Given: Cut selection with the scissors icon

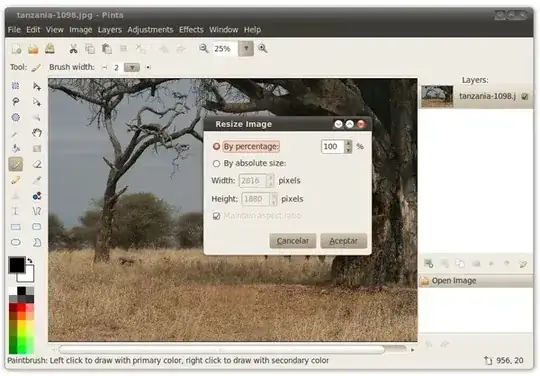Looking at the screenshot, I should (73, 49).
